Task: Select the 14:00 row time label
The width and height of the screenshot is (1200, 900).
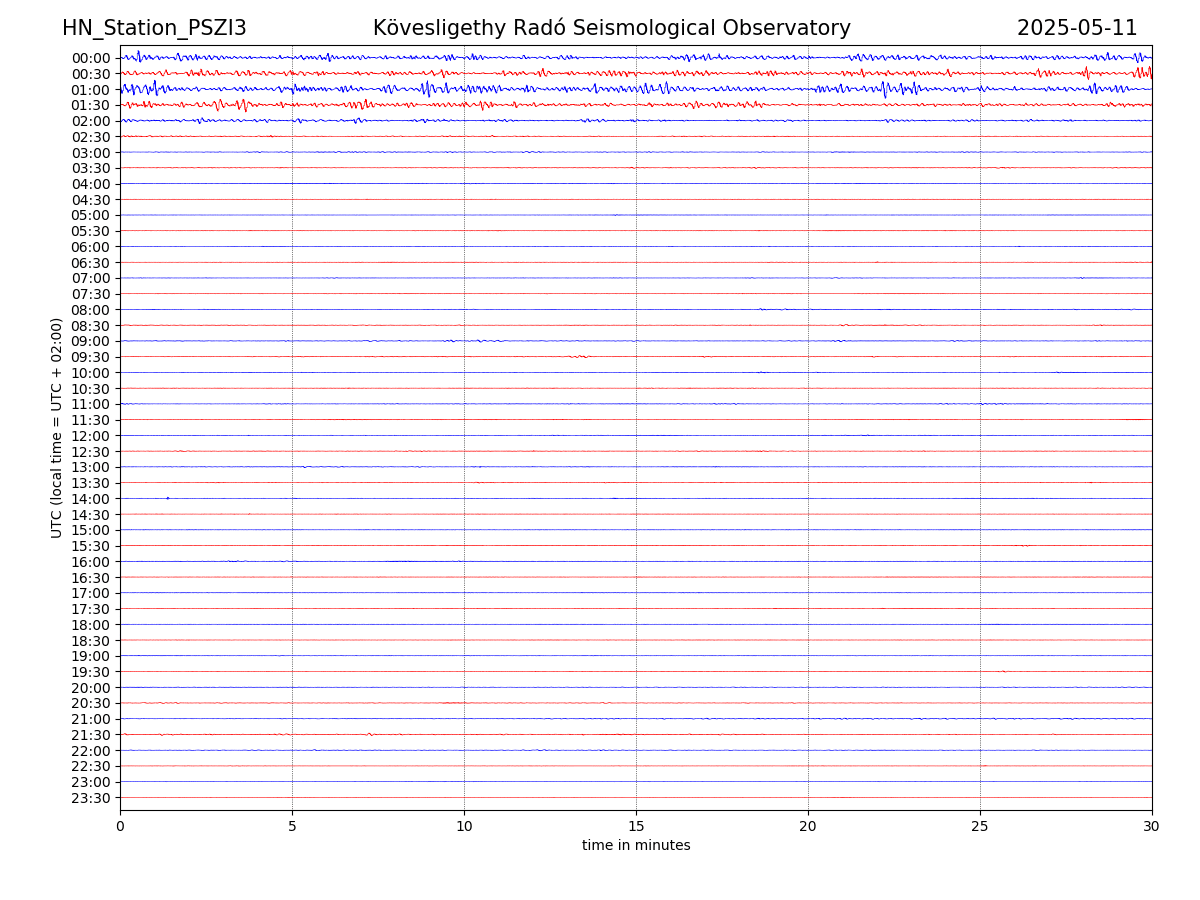Action: (91, 499)
